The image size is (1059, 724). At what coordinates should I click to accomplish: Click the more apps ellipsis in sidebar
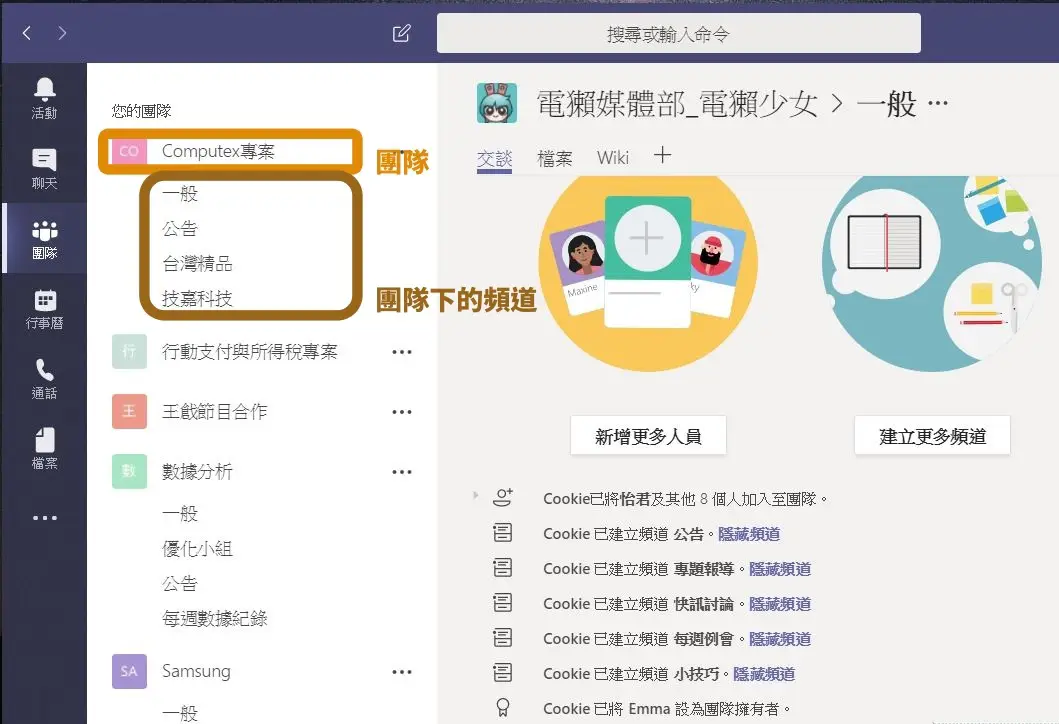point(44,516)
